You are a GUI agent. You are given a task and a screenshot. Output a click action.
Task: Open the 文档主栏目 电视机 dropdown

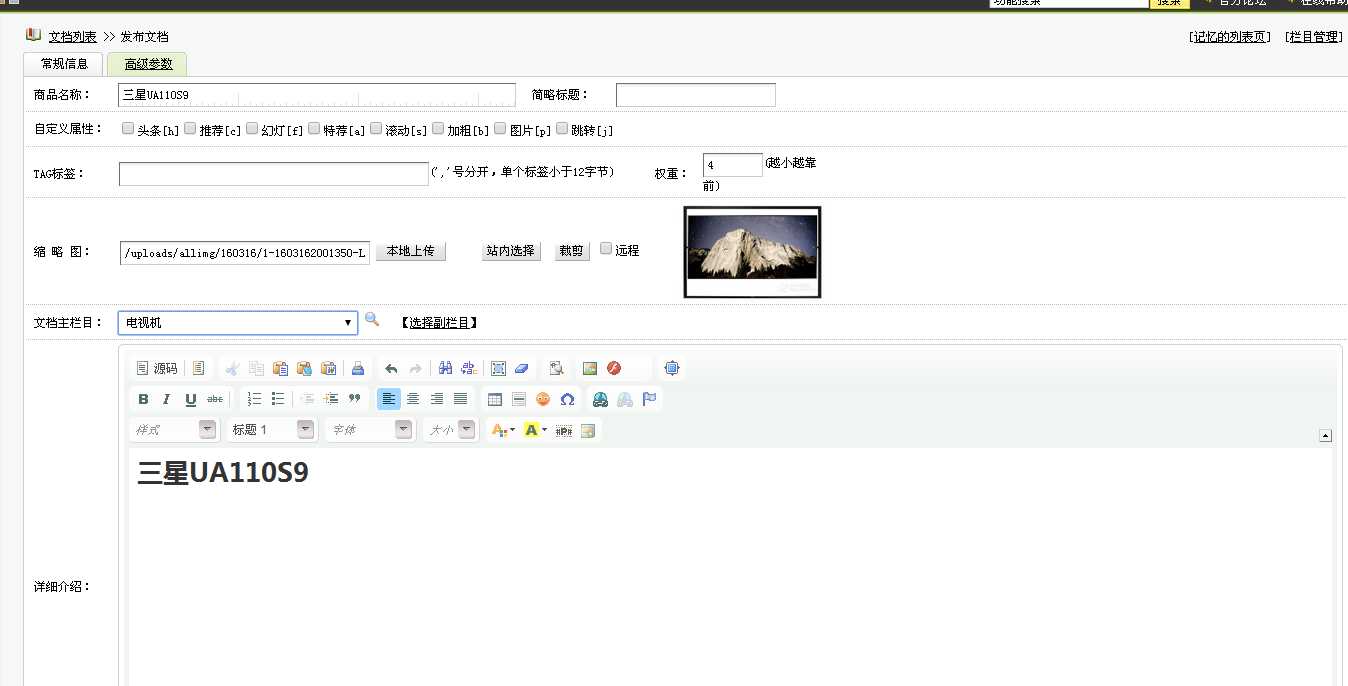point(238,323)
